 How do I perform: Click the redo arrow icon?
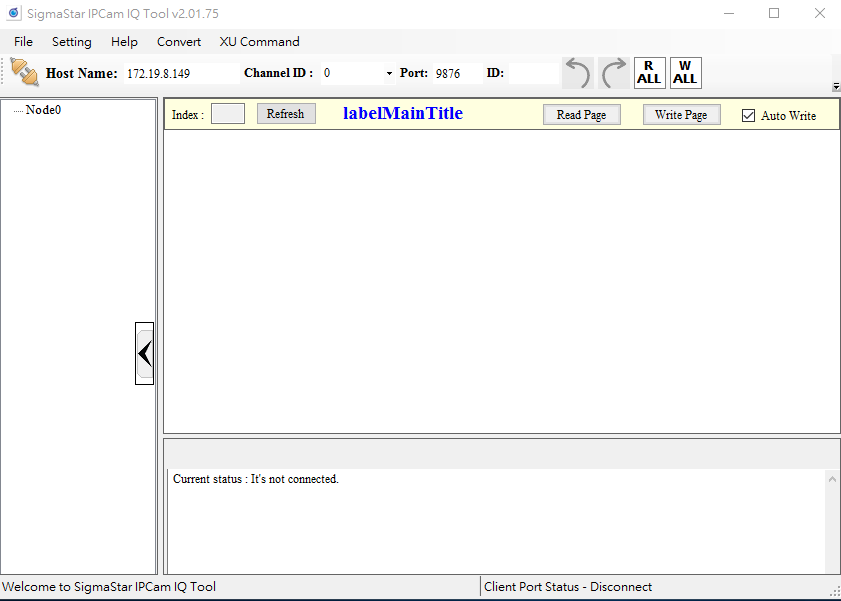click(x=614, y=73)
